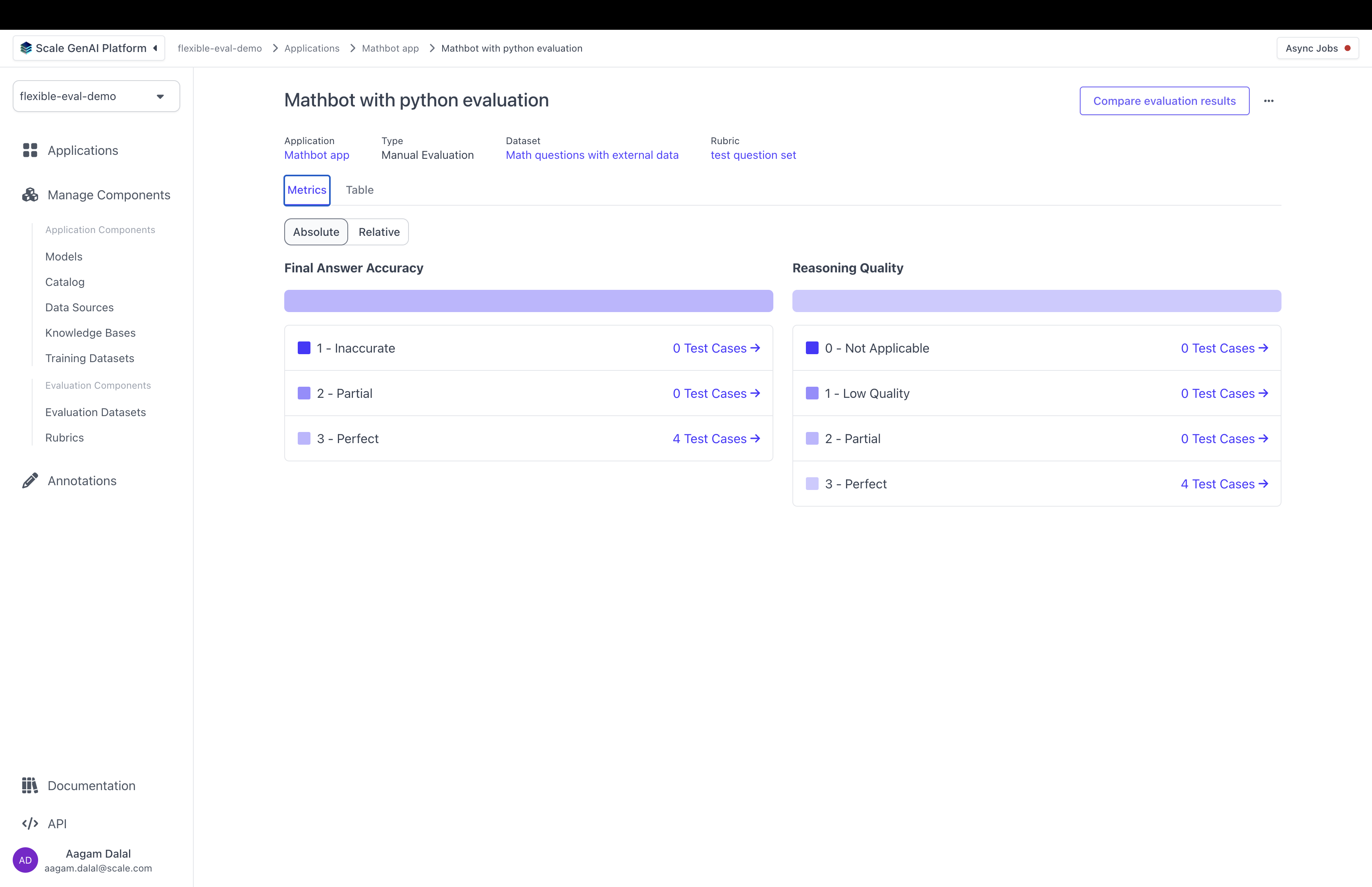Select the Metrics tab
Image resolution: width=1372 pixels, height=887 pixels.
(x=307, y=190)
